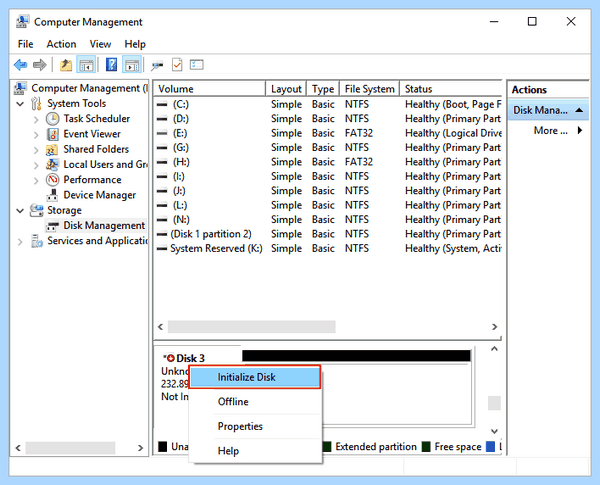Click the Local Users and Groups icon
This screenshot has width=600, height=485.
click(x=52, y=165)
